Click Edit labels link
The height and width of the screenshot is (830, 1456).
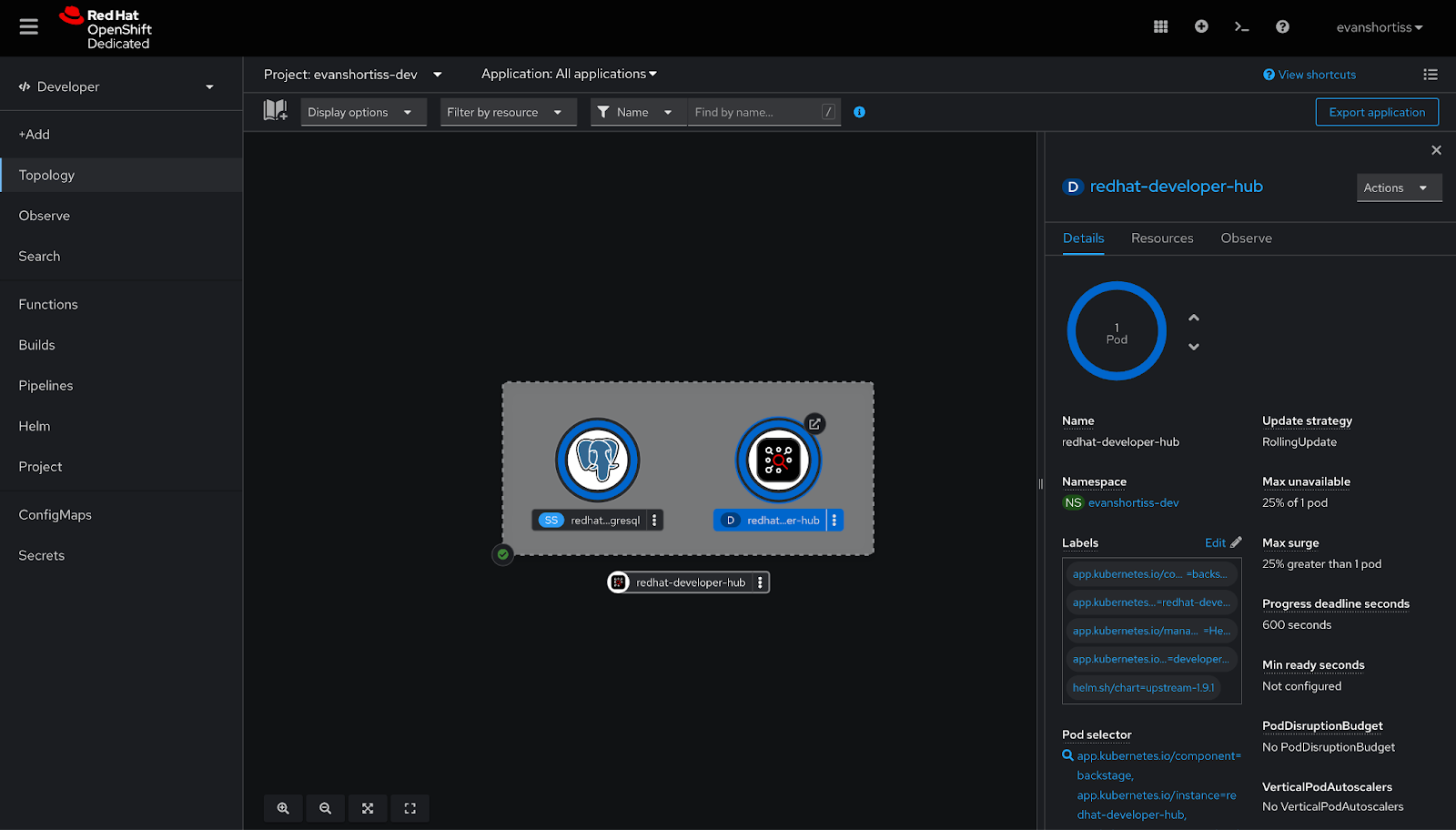point(1223,542)
